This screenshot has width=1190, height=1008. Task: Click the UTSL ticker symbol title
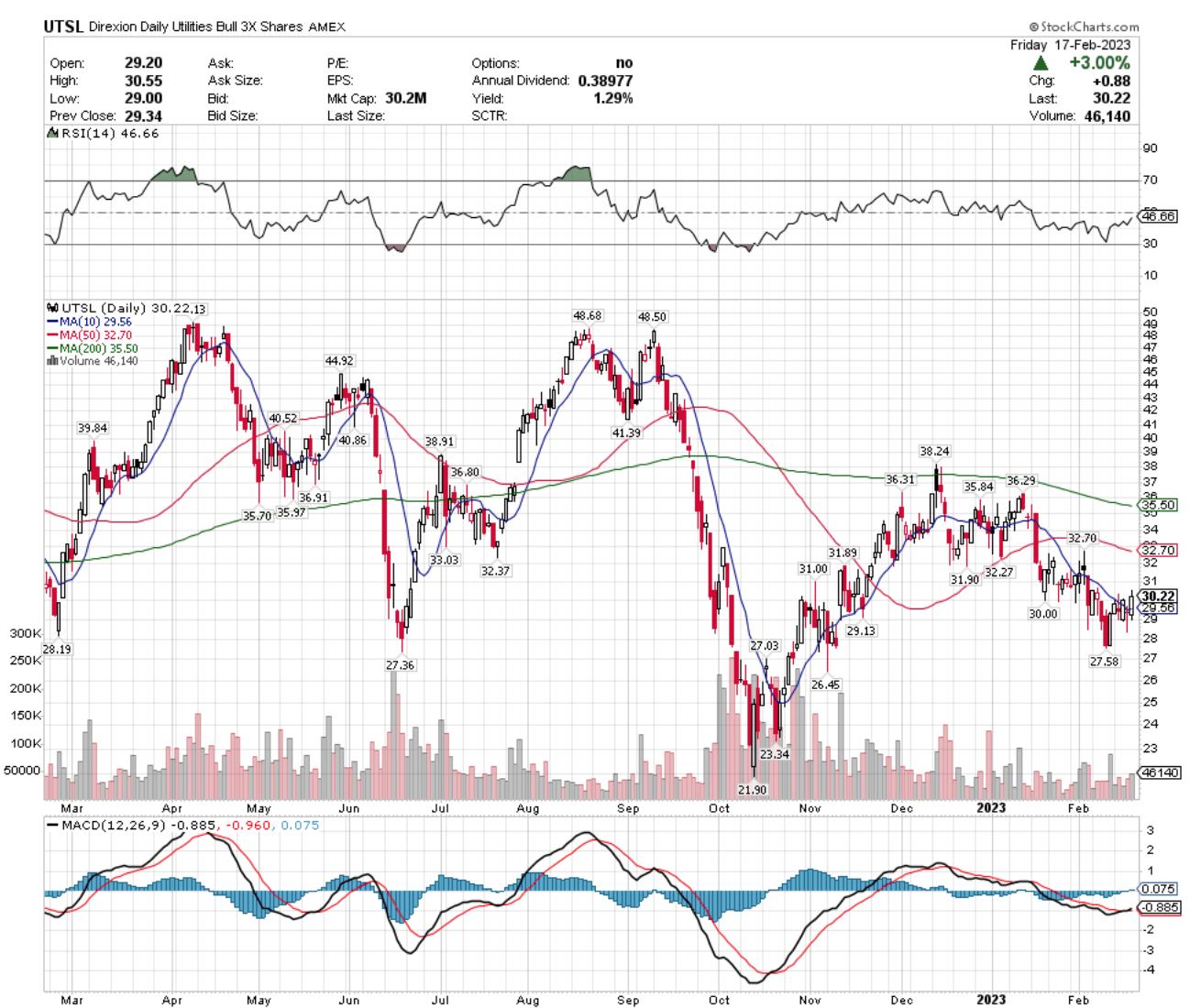pyautogui.click(x=63, y=27)
